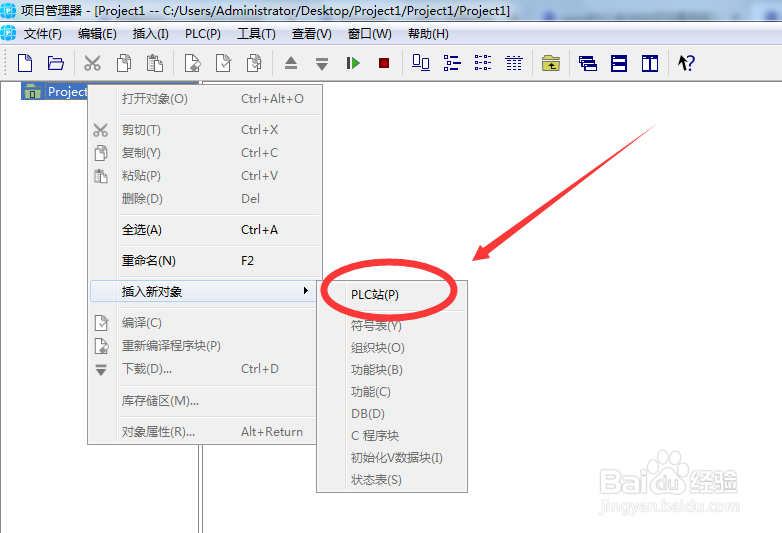Click the Open folder toolbar icon
The width and height of the screenshot is (782, 533).
pyautogui.click(x=56, y=63)
